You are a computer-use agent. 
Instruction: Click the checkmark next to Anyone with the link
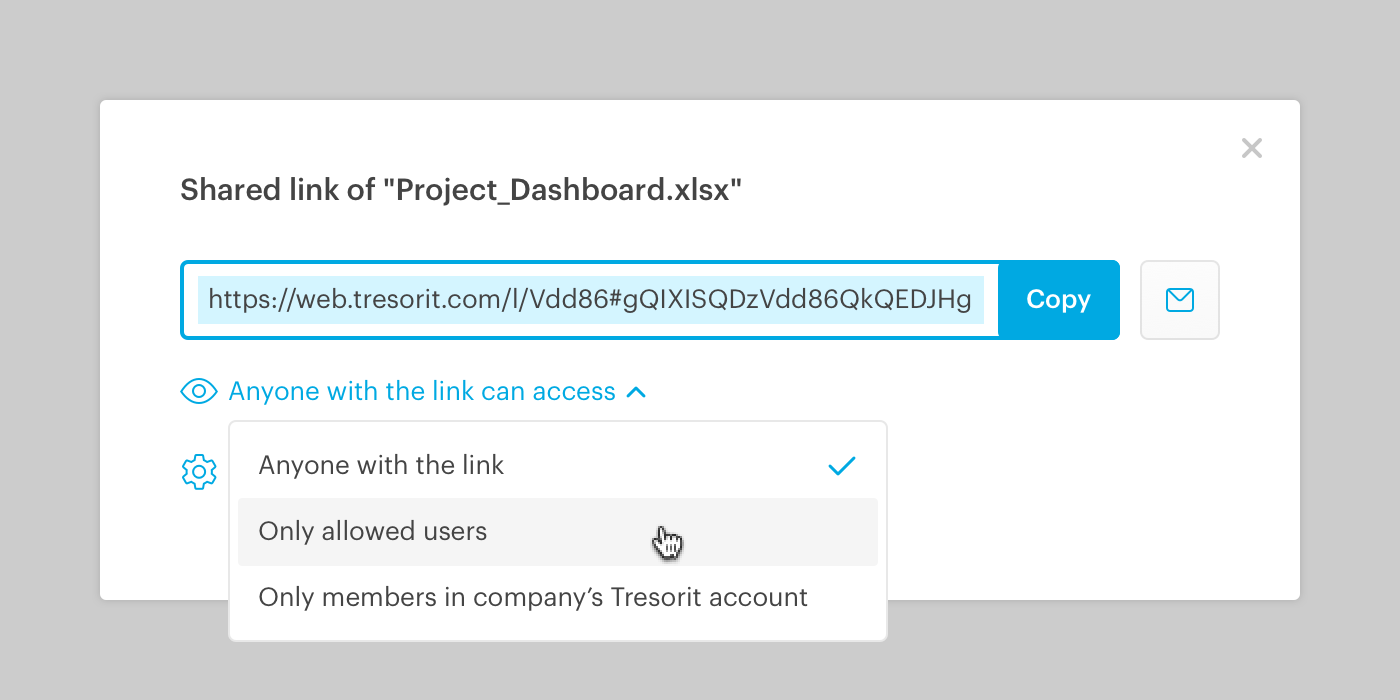click(842, 466)
